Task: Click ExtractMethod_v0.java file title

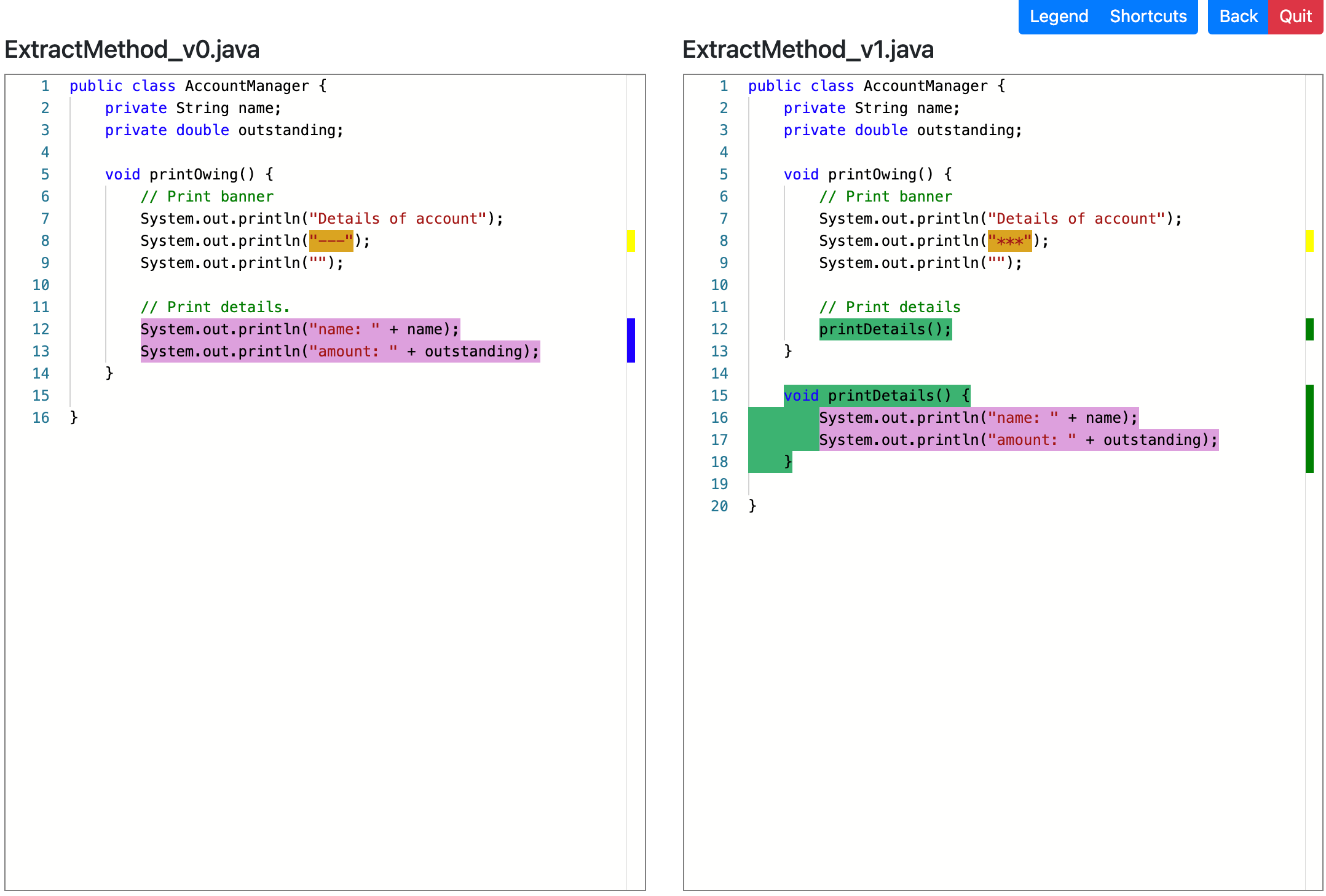Action: (132, 50)
